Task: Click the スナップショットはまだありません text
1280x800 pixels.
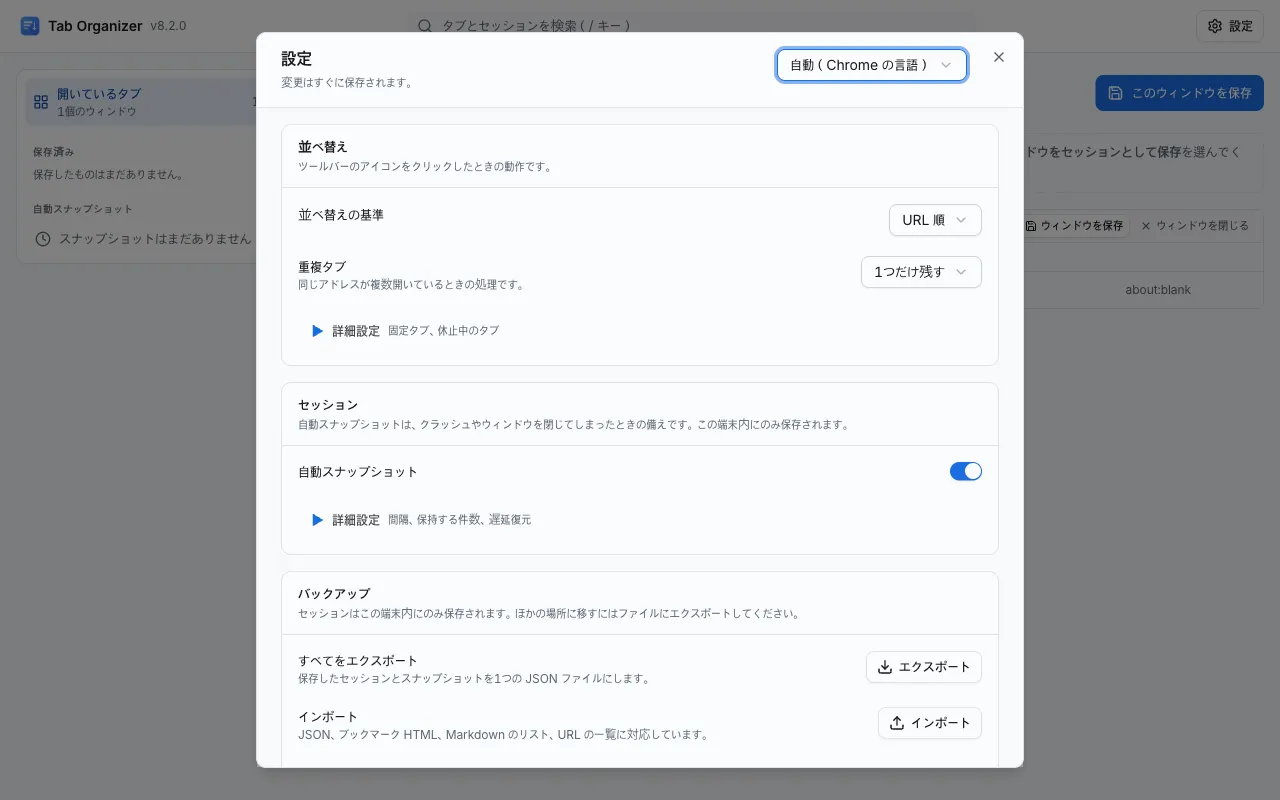Action: (155, 239)
